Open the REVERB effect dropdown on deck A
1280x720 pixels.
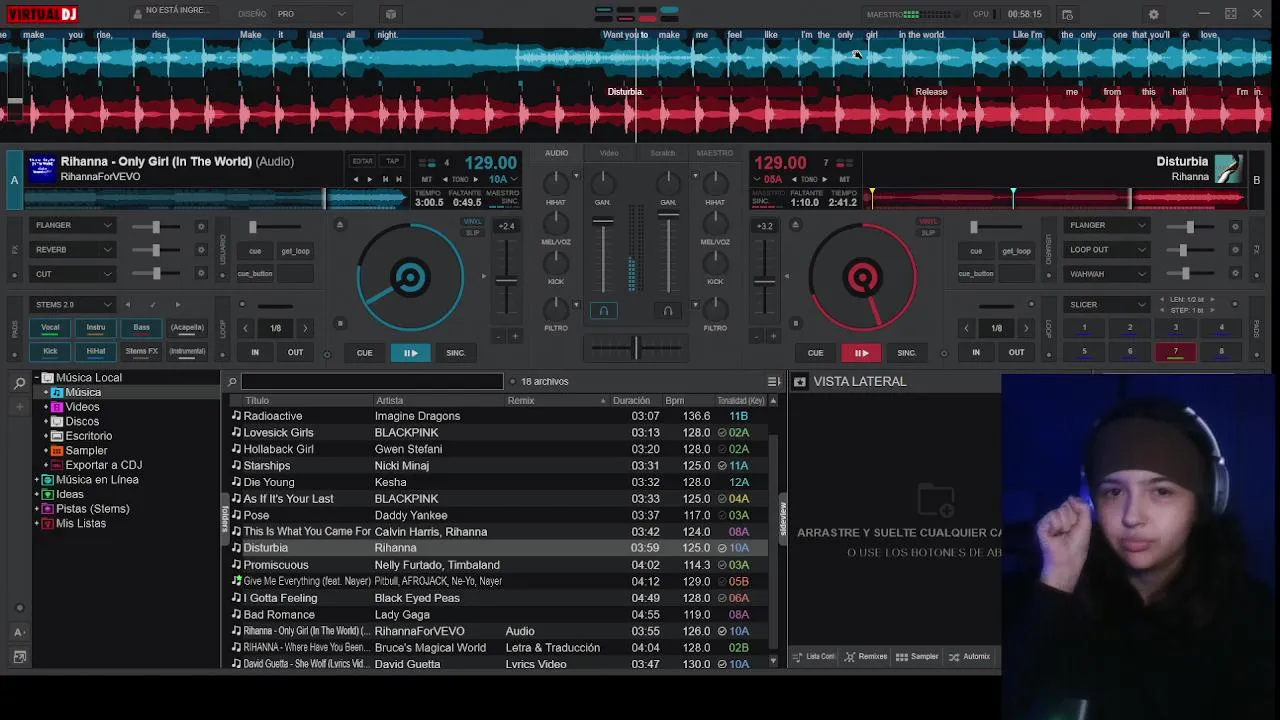[x=73, y=250]
